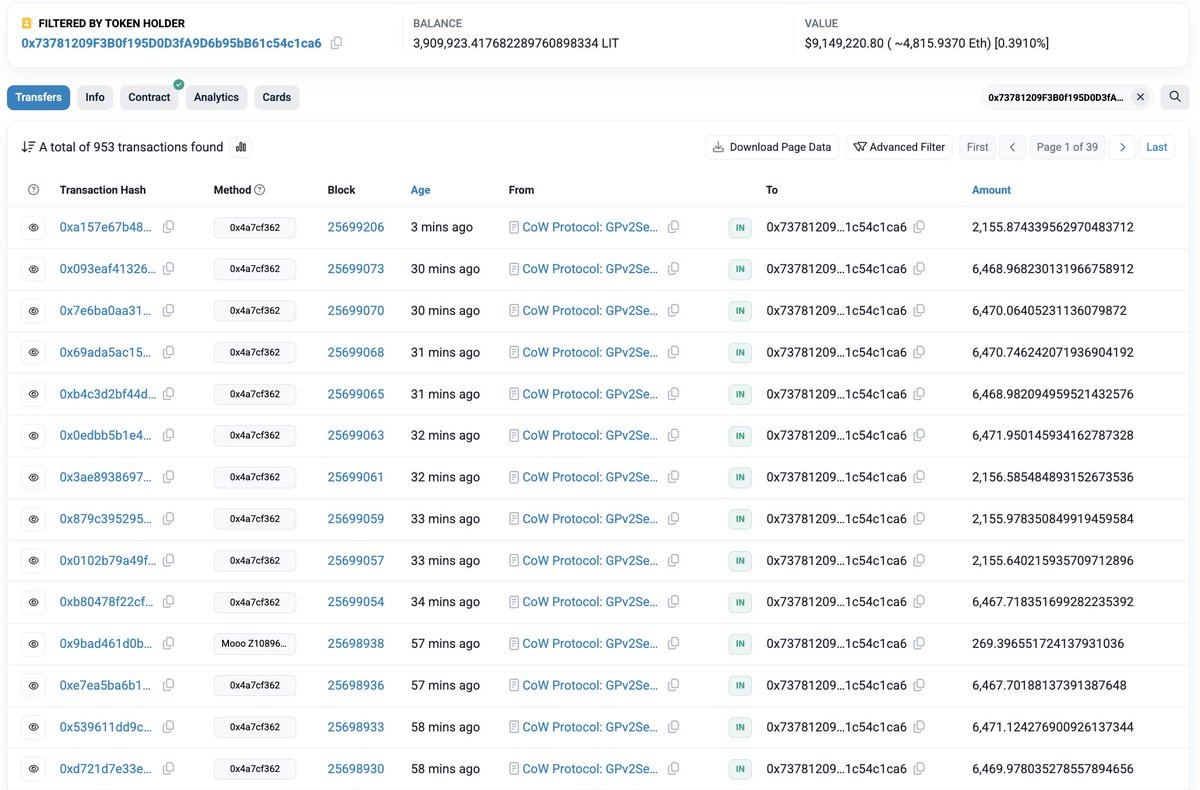The height and width of the screenshot is (790, 1200).
Task: Preview transaction 0xe7ea5ba6b1 with eye icon
Action: click(x=33, y=686)
